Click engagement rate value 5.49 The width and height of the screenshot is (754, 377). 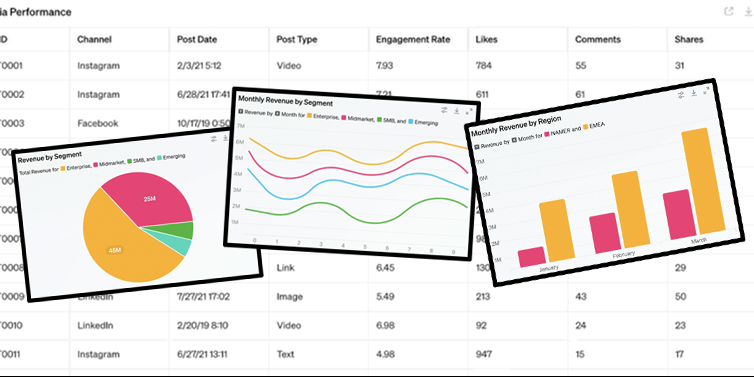[385, 297]
